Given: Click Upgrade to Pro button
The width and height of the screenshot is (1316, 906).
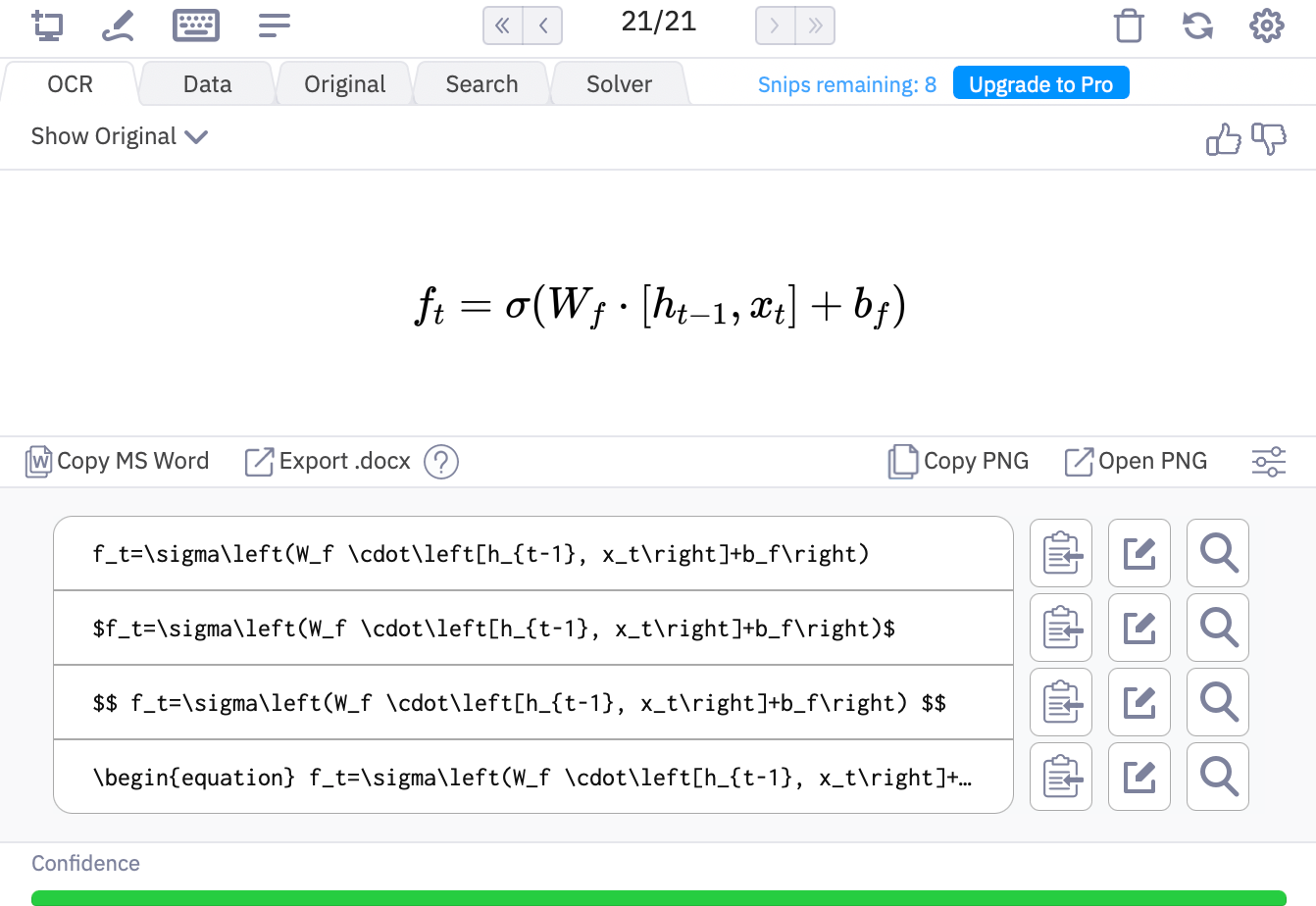Looking at the screenshot, I should coord(1040,84).
